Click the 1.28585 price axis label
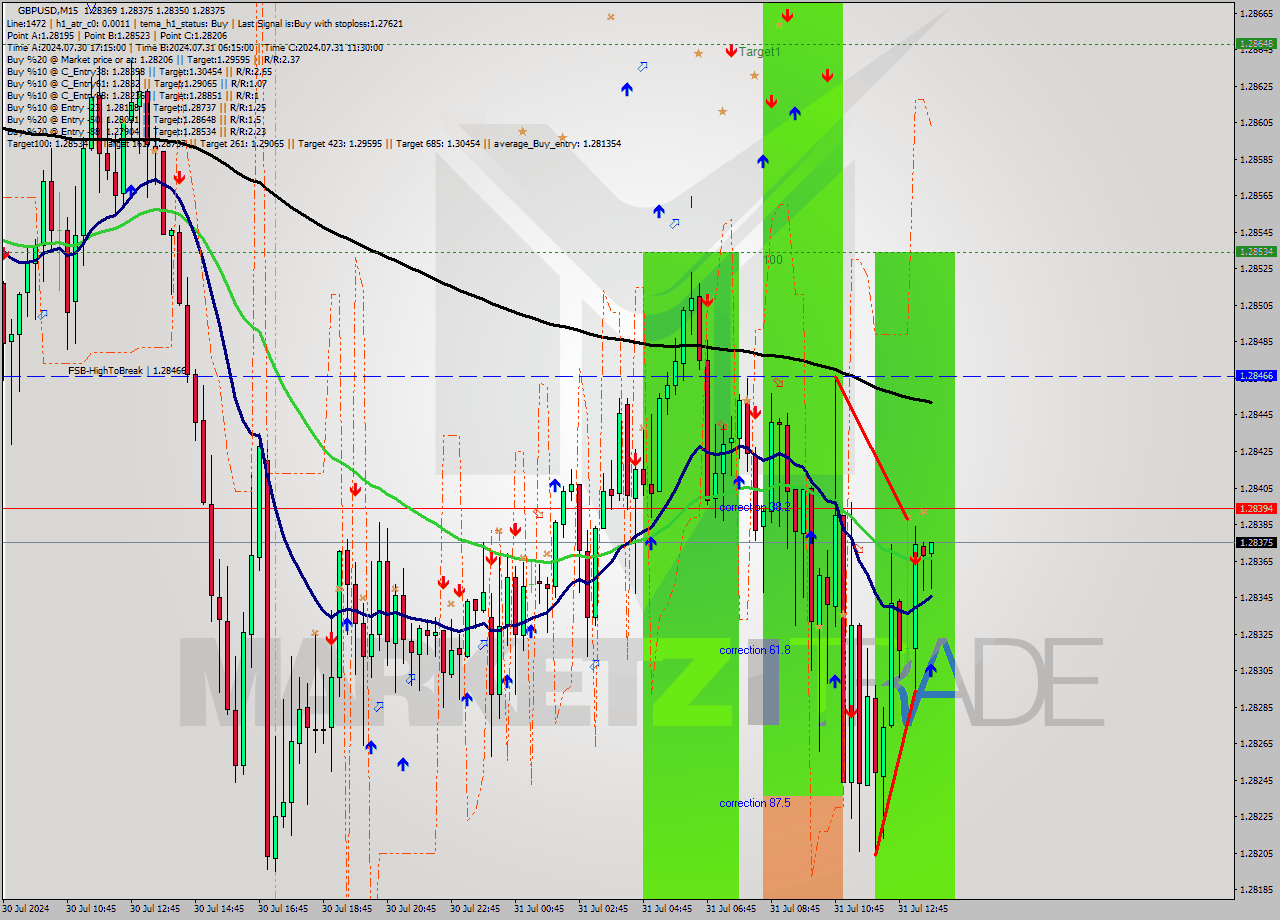Viewport: 1280px width, 920px height. (x=1256, y=159)
